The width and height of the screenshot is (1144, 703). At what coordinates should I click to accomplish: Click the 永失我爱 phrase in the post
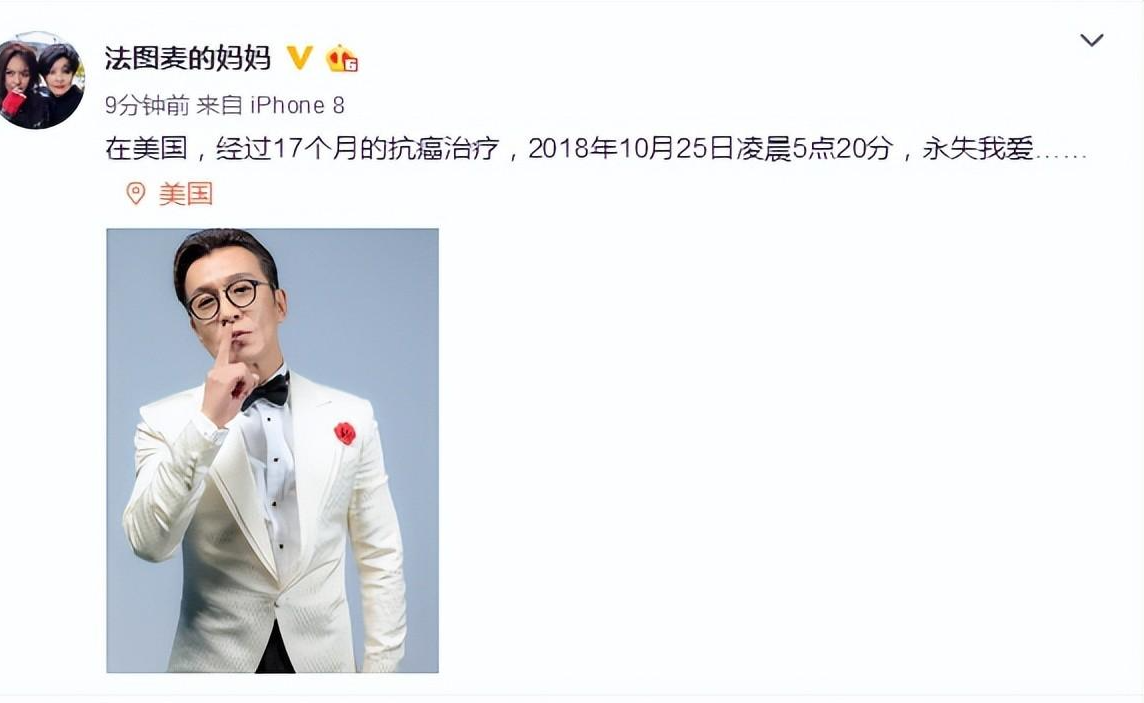click(x=978, y=149)
